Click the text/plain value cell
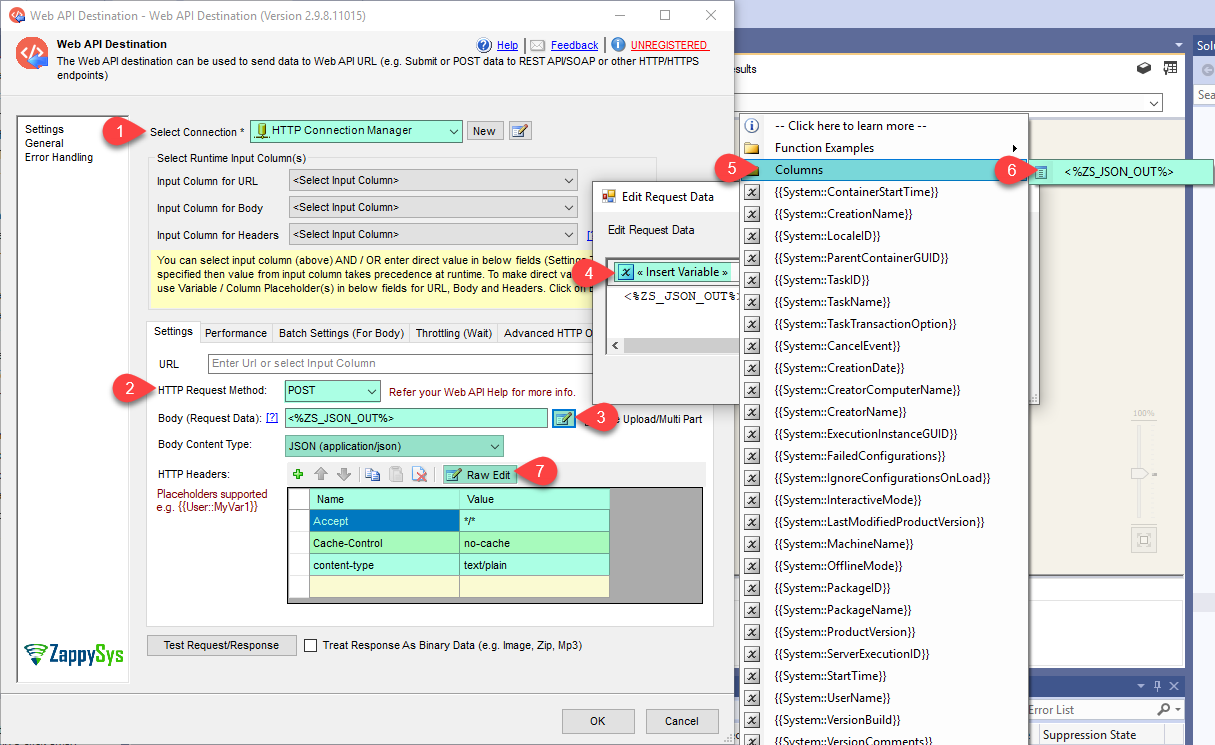Image resolution: width=1215 pixels, height=745 pixels. click(x=534, y=565)
